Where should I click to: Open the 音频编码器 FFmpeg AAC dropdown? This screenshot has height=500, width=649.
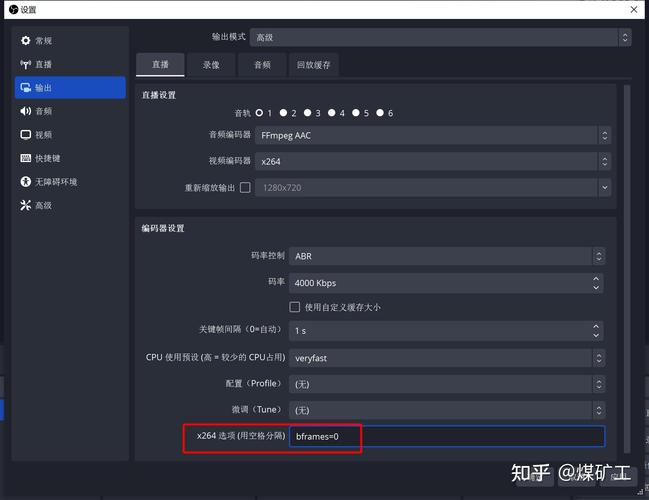pyautogui.click(x=433, y=135)
